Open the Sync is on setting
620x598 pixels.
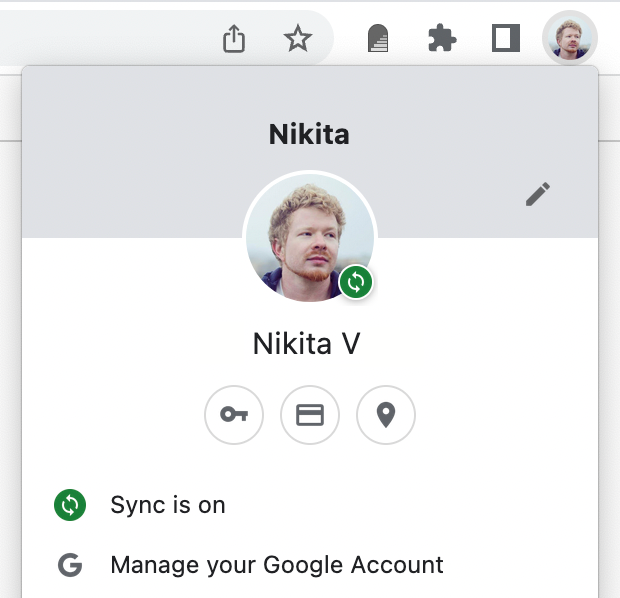point(310,505)
